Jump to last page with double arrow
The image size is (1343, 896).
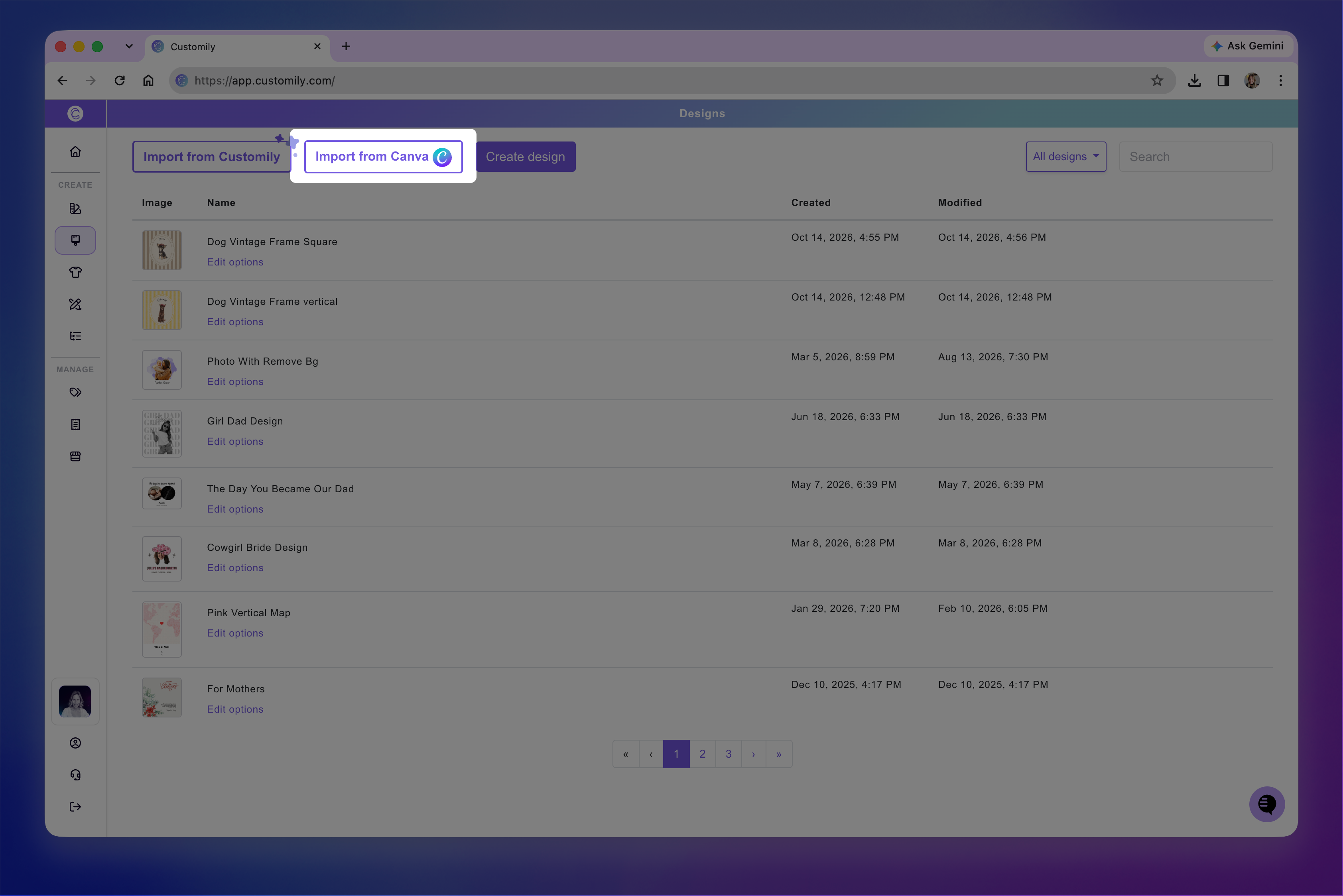tap(779, 754)
